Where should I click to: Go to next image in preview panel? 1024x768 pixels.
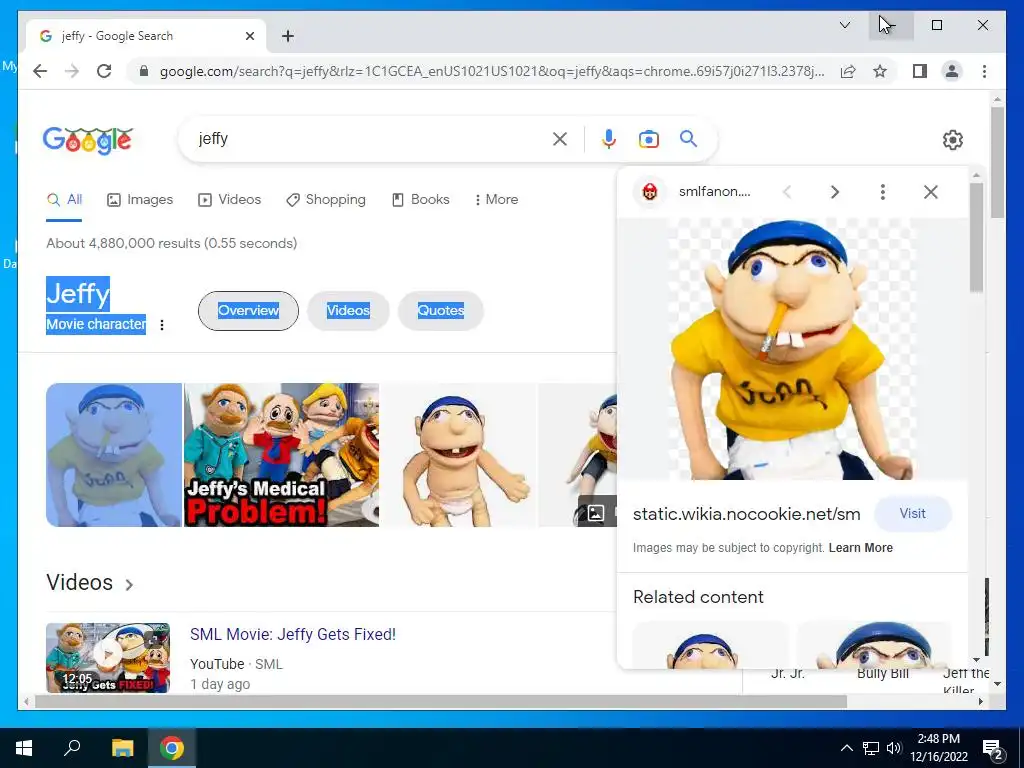pos(835,192)
